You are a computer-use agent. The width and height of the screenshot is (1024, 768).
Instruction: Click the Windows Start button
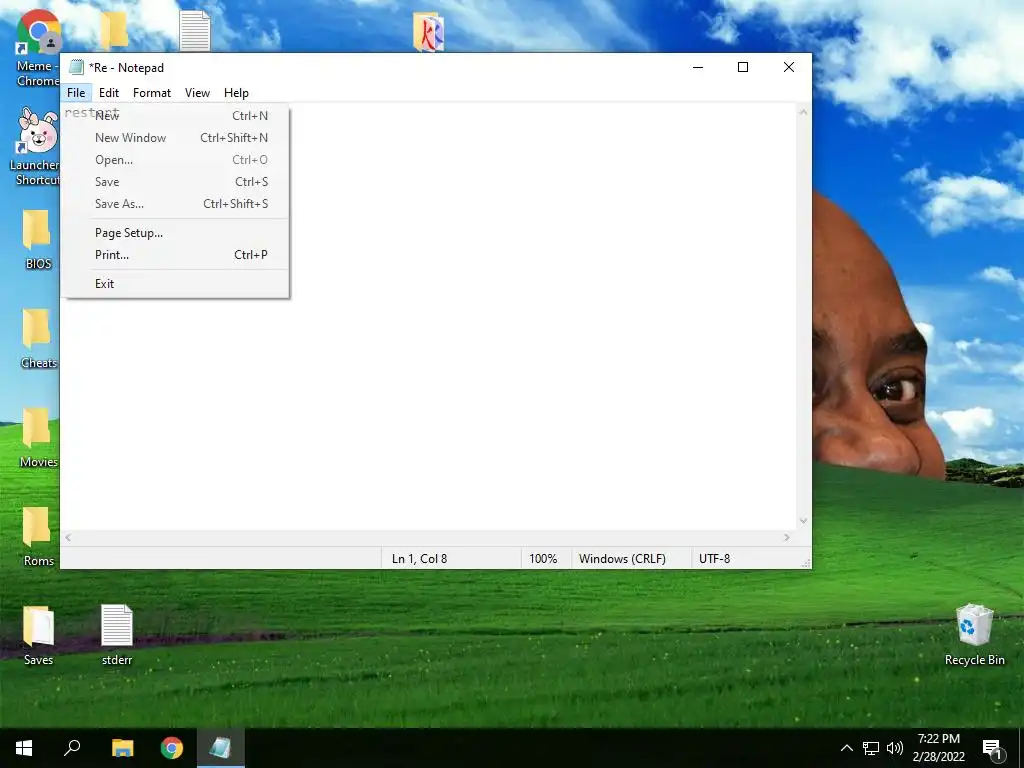tap(24, 748)
